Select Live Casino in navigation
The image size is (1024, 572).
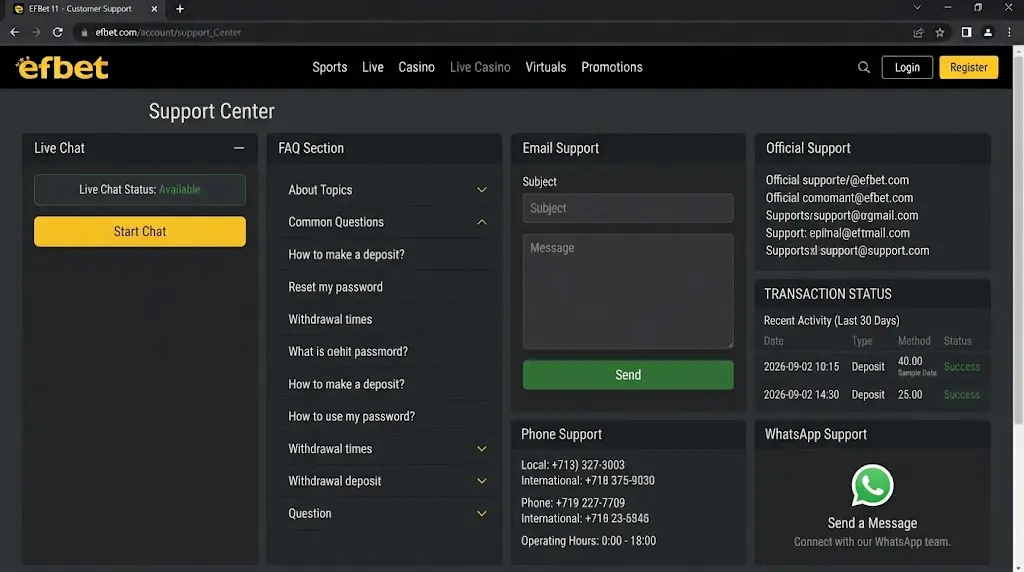click(480, 67)
